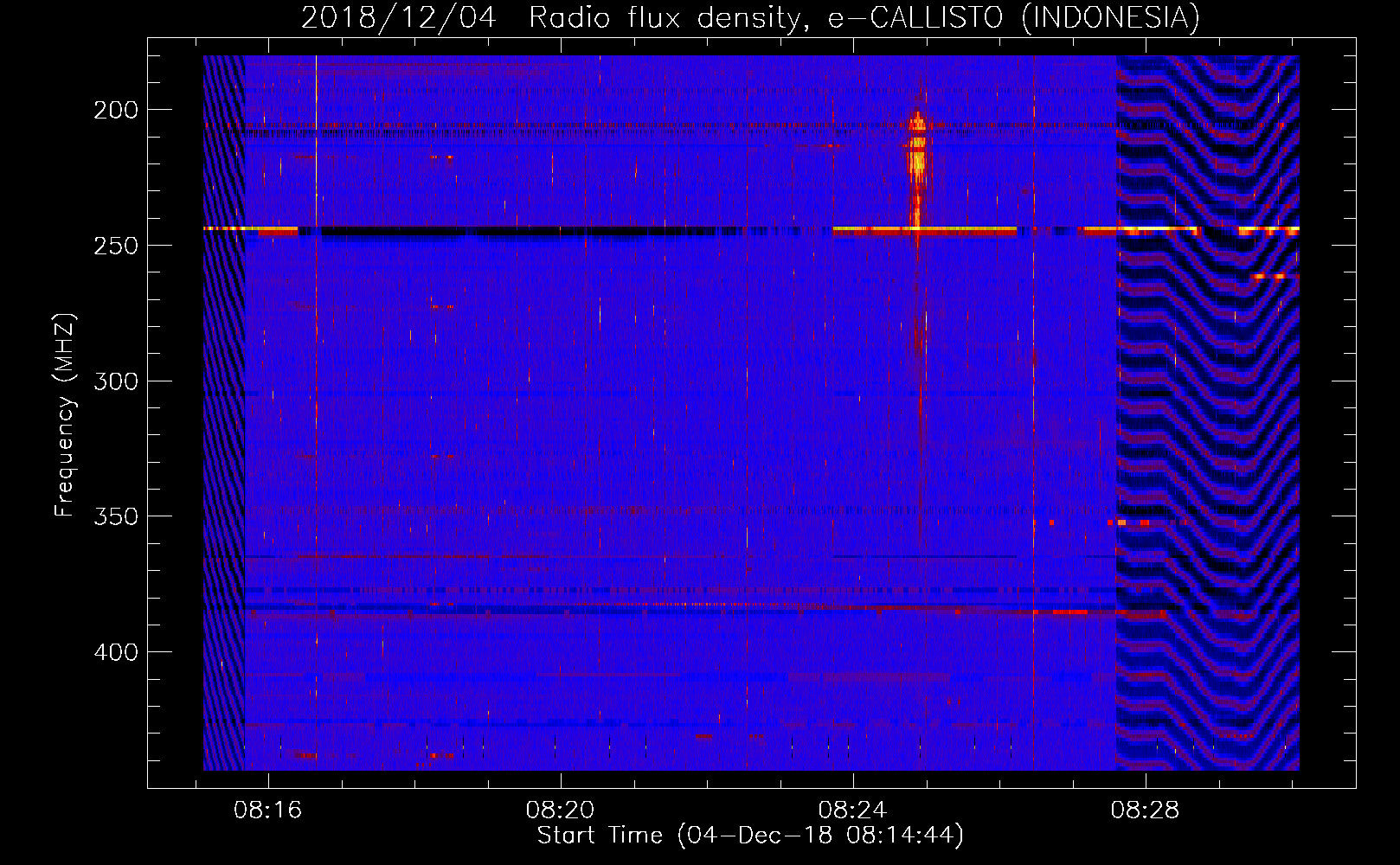Click the 400 frequency tick label
Image resolution: width=1400 pixels, height=865 pixels.
[116, 652]
